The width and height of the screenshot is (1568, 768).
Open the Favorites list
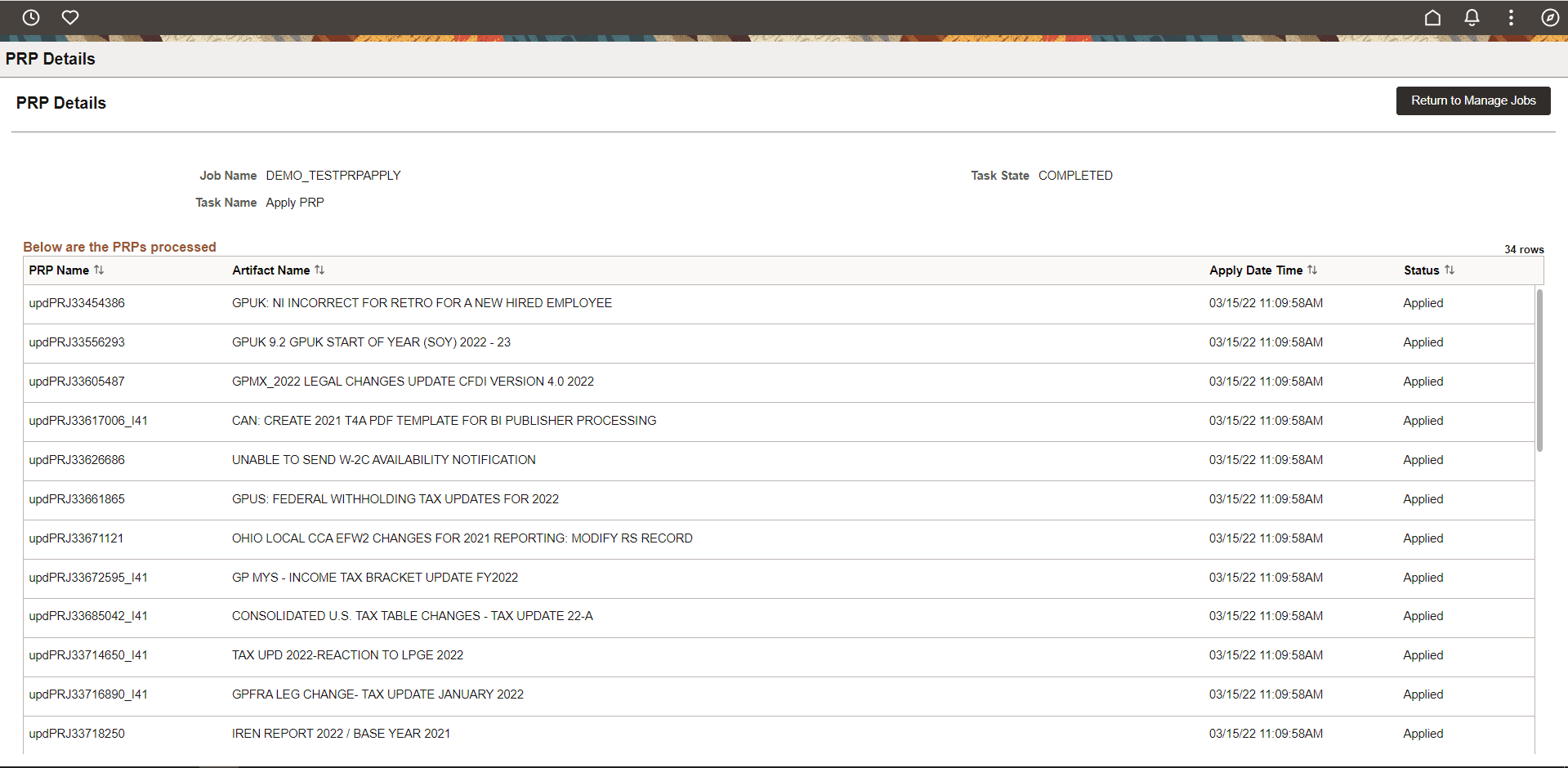pos(70,17)
